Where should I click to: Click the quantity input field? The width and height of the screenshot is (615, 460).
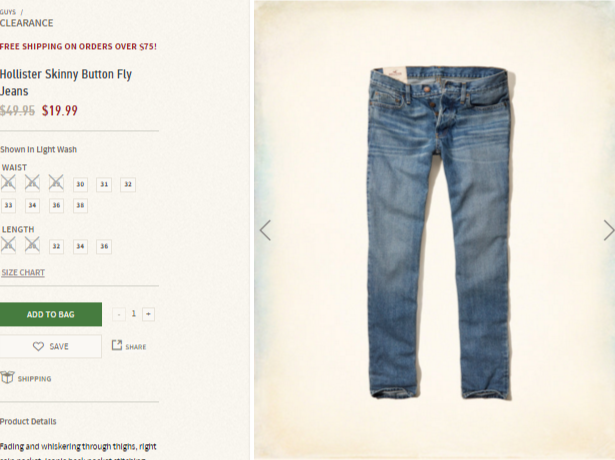tap(134, 314)
